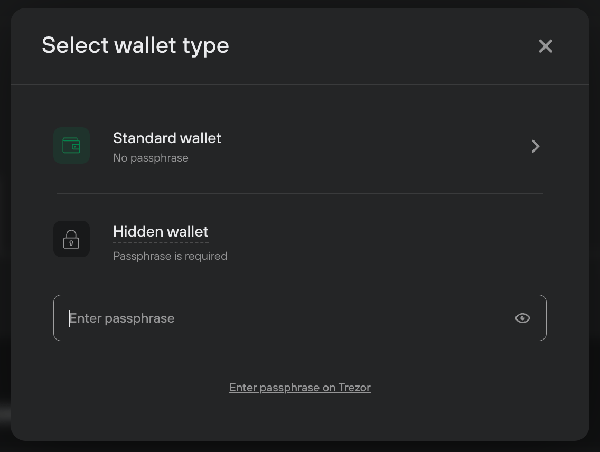The image size is (600, 452).
Task: Focus the Enter passphrase input field
Action: tap(300, 318)
